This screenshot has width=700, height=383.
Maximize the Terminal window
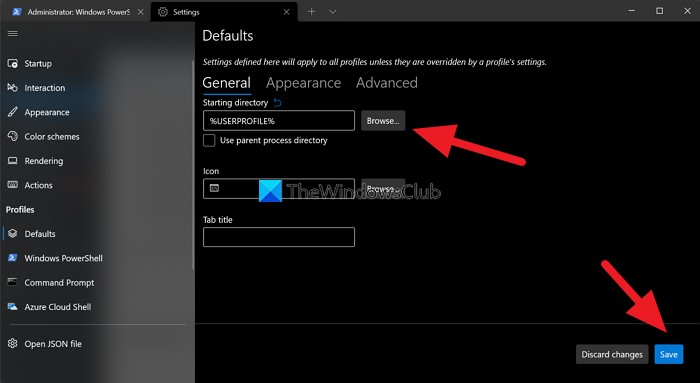pyautogui.click(x=659, y=11)
